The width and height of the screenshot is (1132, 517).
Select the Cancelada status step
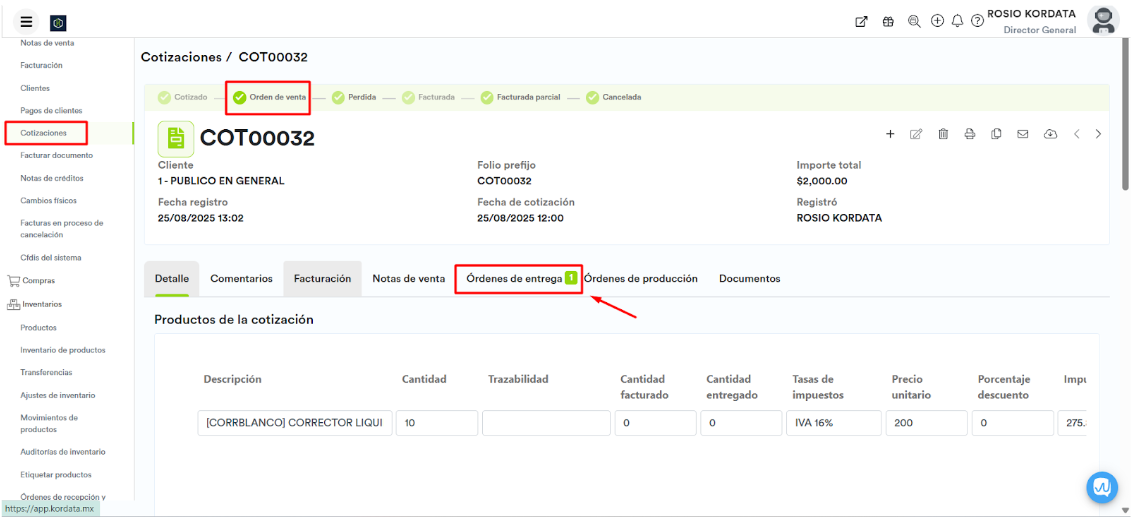614,97
